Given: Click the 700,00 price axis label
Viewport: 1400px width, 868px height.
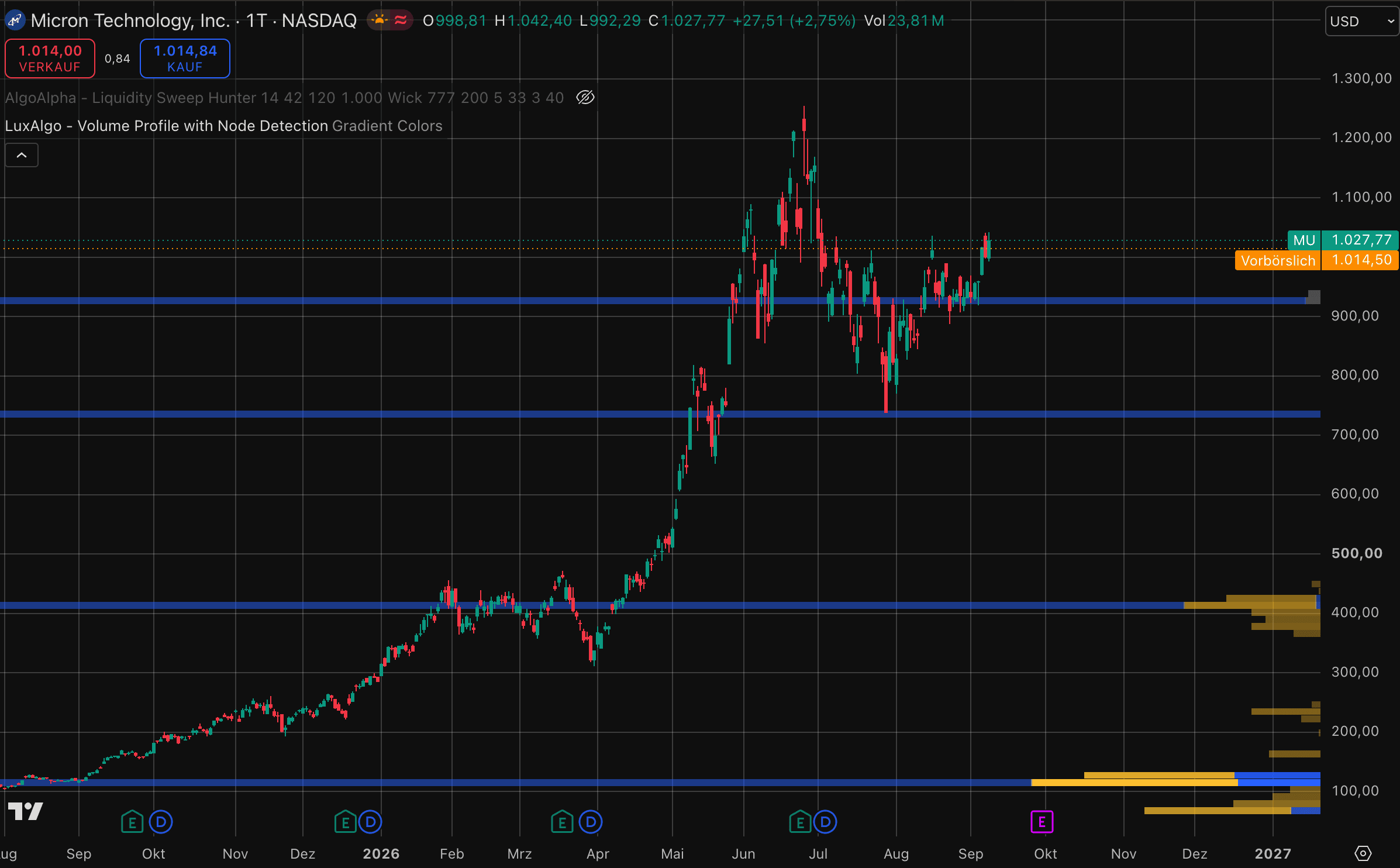Looking at the screenshot, I should click(x=1355, y=435).
